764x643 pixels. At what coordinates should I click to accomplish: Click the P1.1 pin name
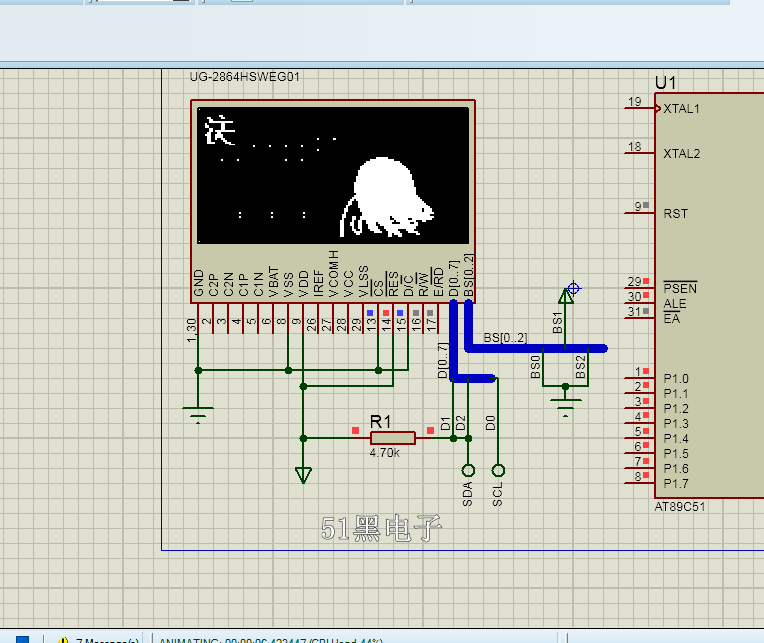(676, 394)
